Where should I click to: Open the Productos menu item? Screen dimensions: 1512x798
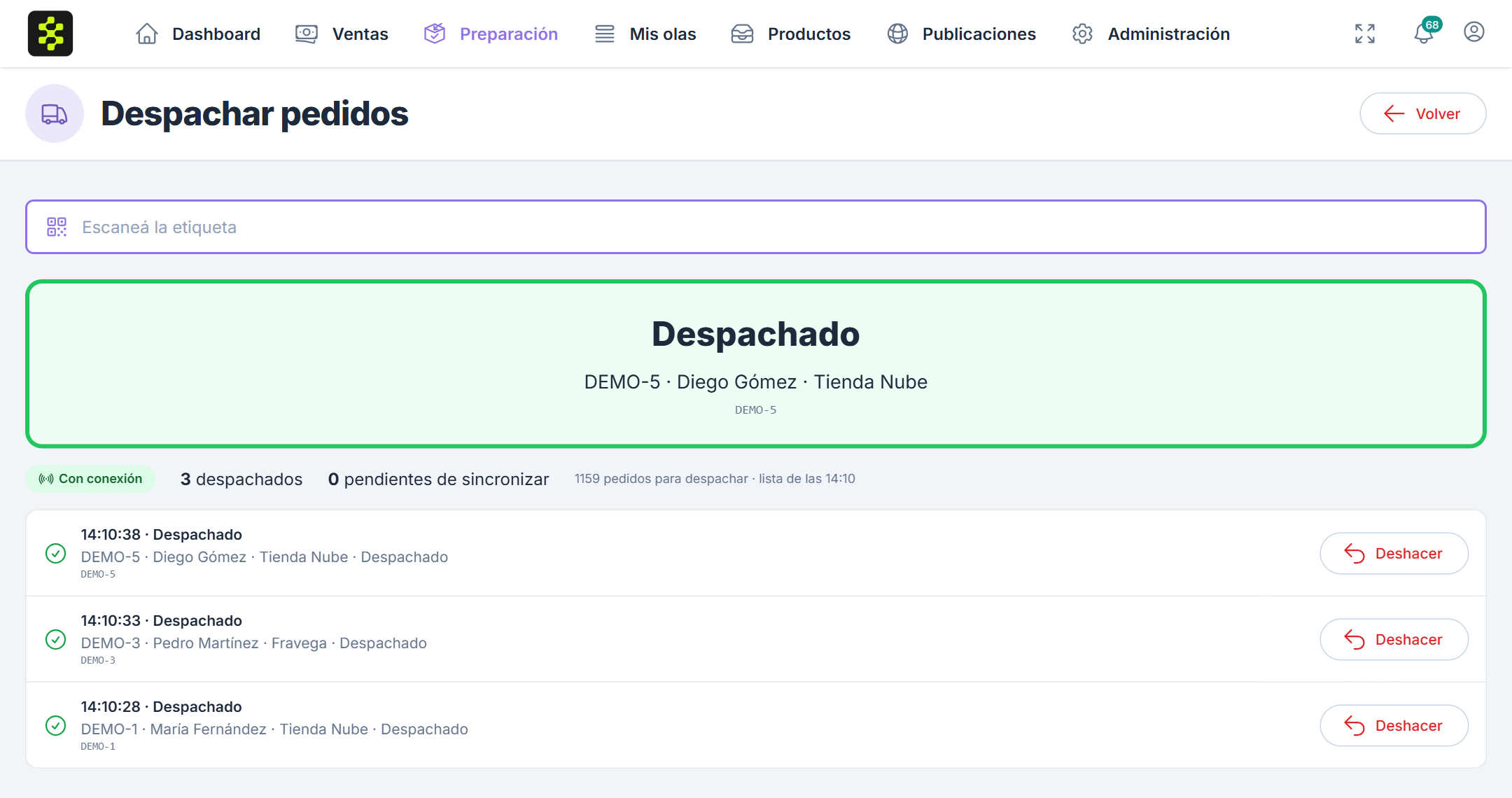click(x=791, y=34)
